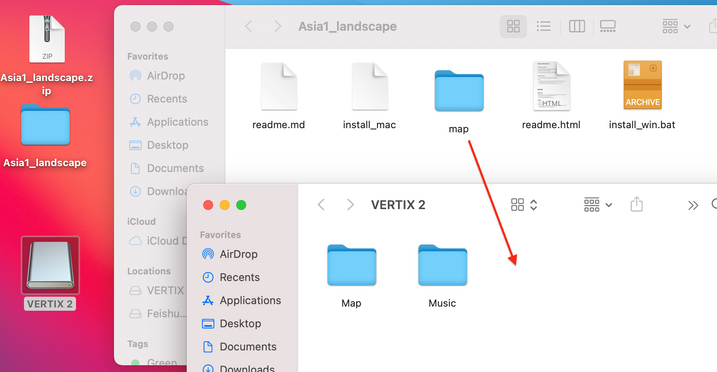Switch Asia1_landscape window to gallery view
This screenshot has width=717, height=372.
point(607,26)
